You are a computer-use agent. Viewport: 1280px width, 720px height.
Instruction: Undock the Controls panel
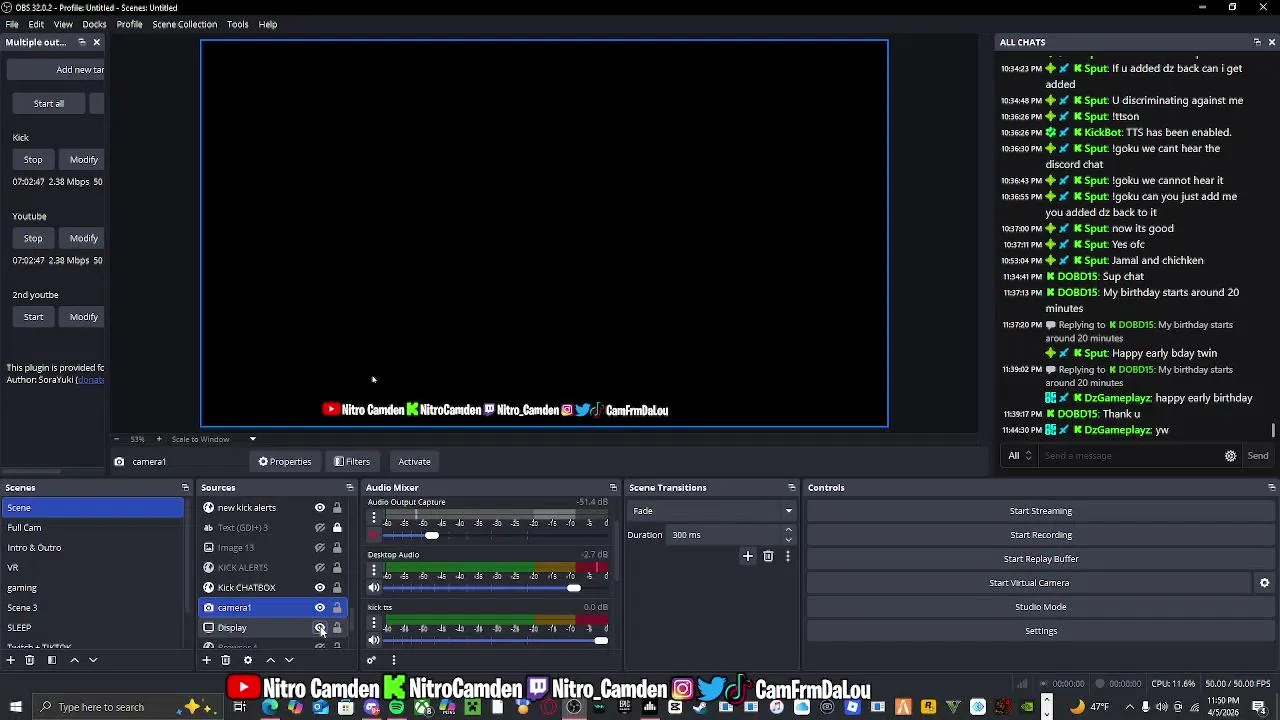(x=1271, y=488)
